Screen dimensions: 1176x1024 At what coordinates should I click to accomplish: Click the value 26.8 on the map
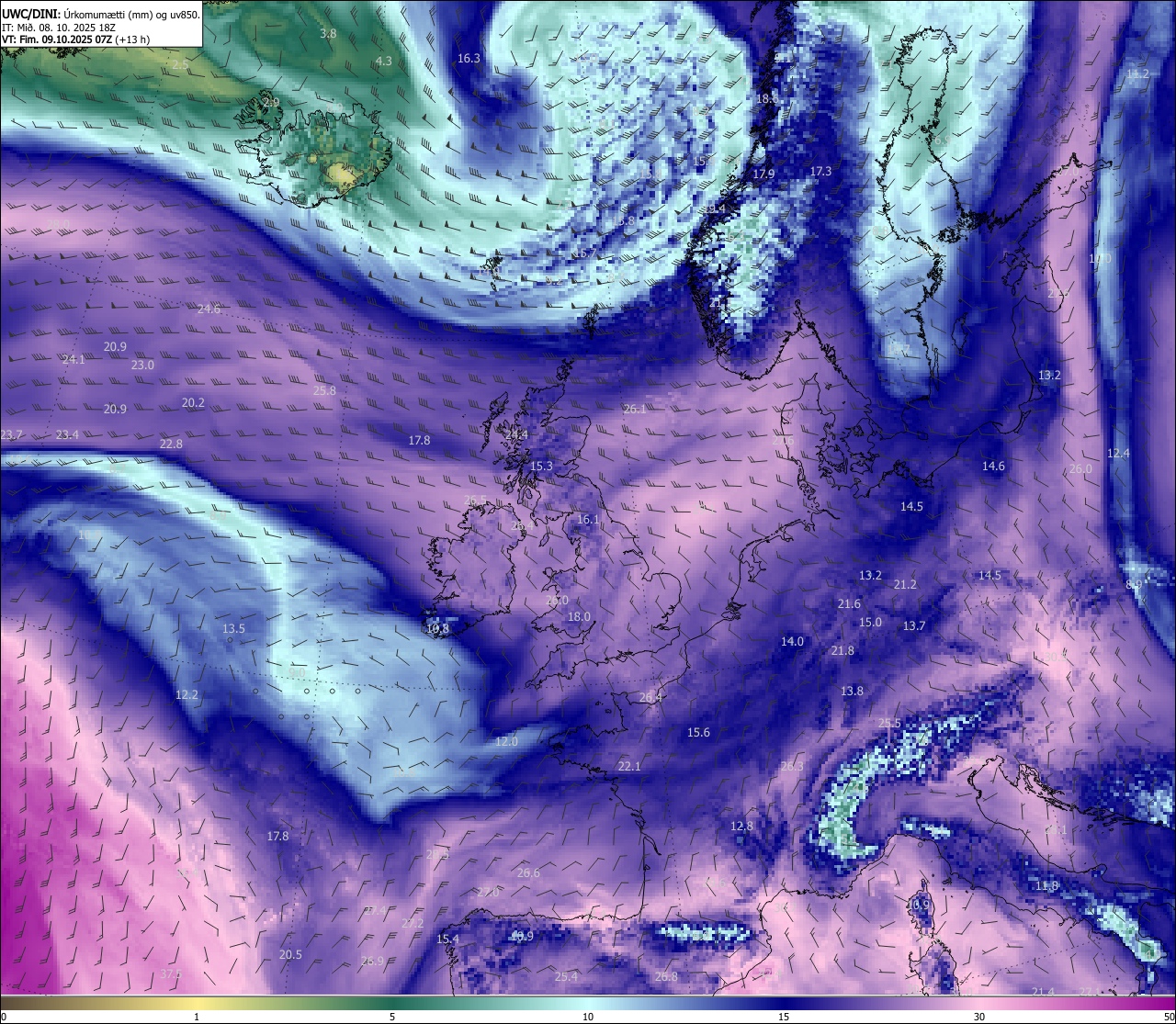[666, 976]
